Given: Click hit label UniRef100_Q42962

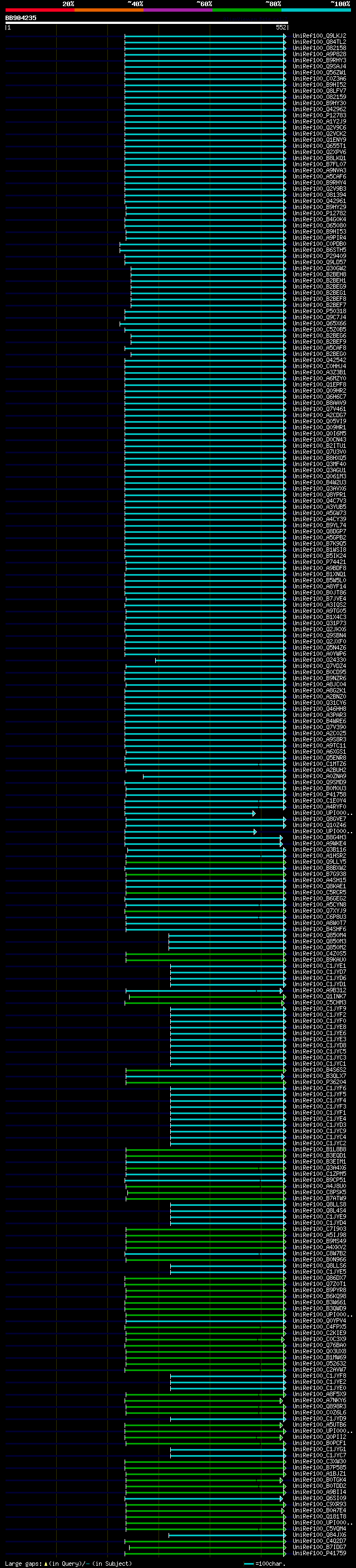Looking at the screenshot, I should [319, 109].
